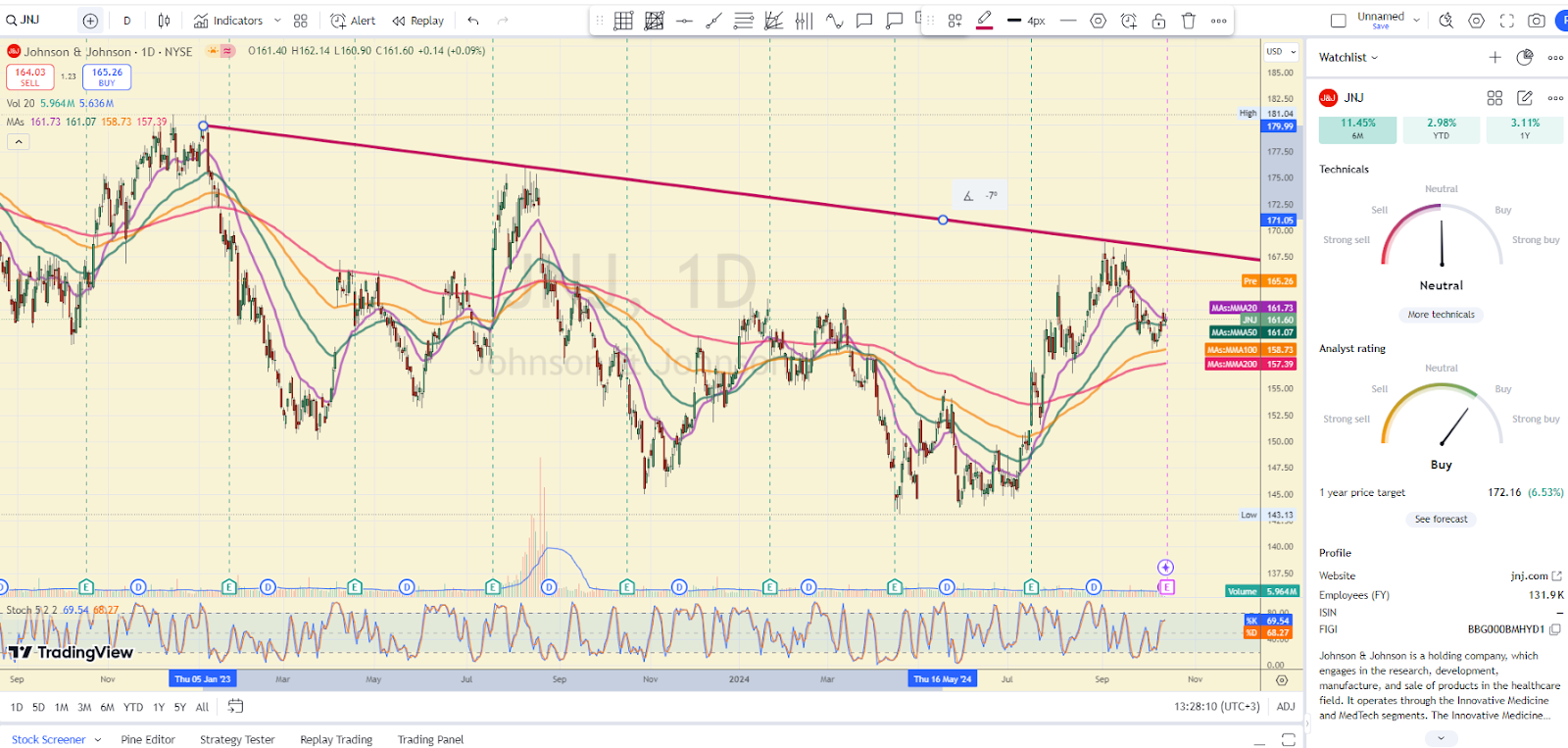Open drawing templates in line toolbar
Viewport: 1568px width, 748px height.
click(x=955, y=21)
